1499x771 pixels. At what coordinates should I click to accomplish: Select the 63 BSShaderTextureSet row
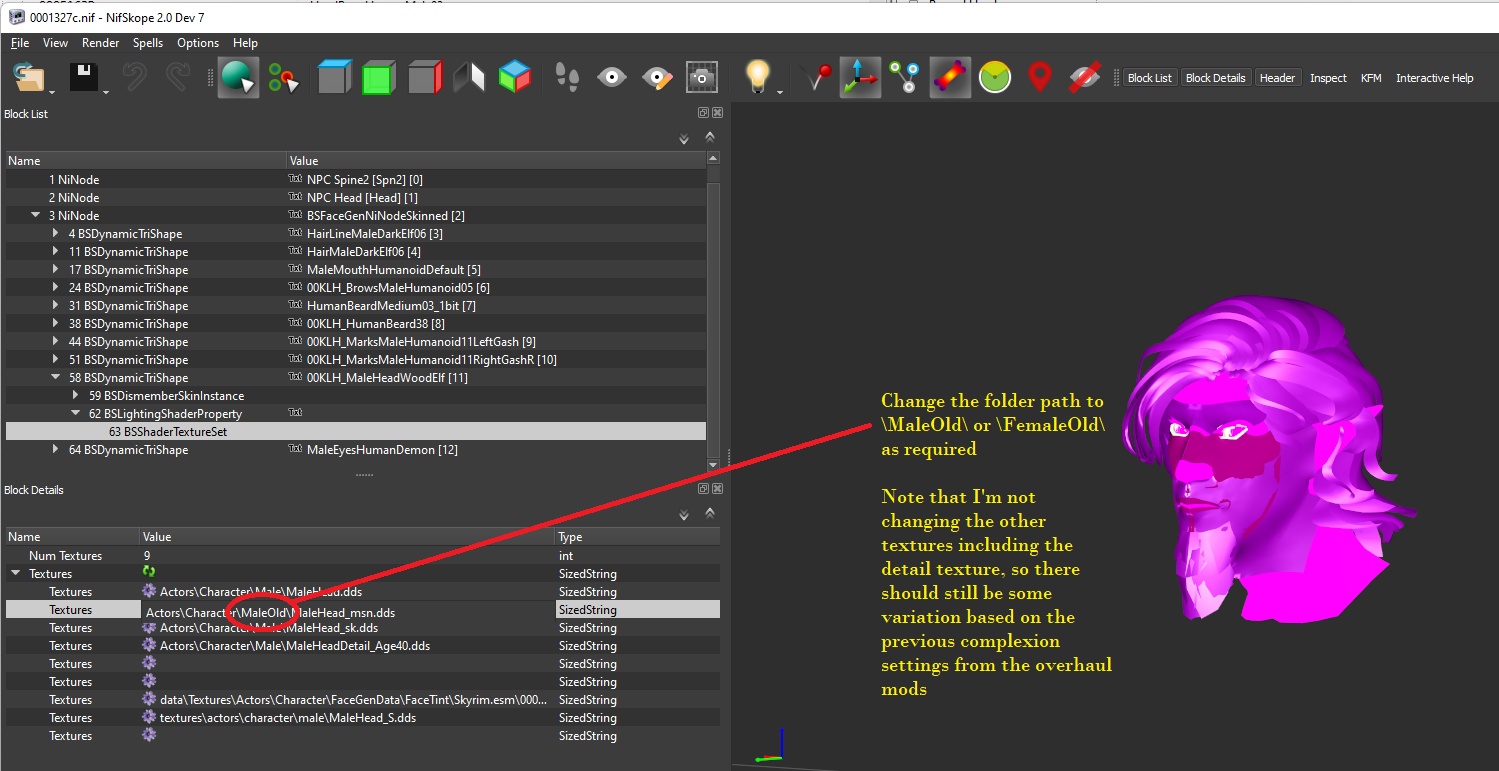click(x=355, y=431)
